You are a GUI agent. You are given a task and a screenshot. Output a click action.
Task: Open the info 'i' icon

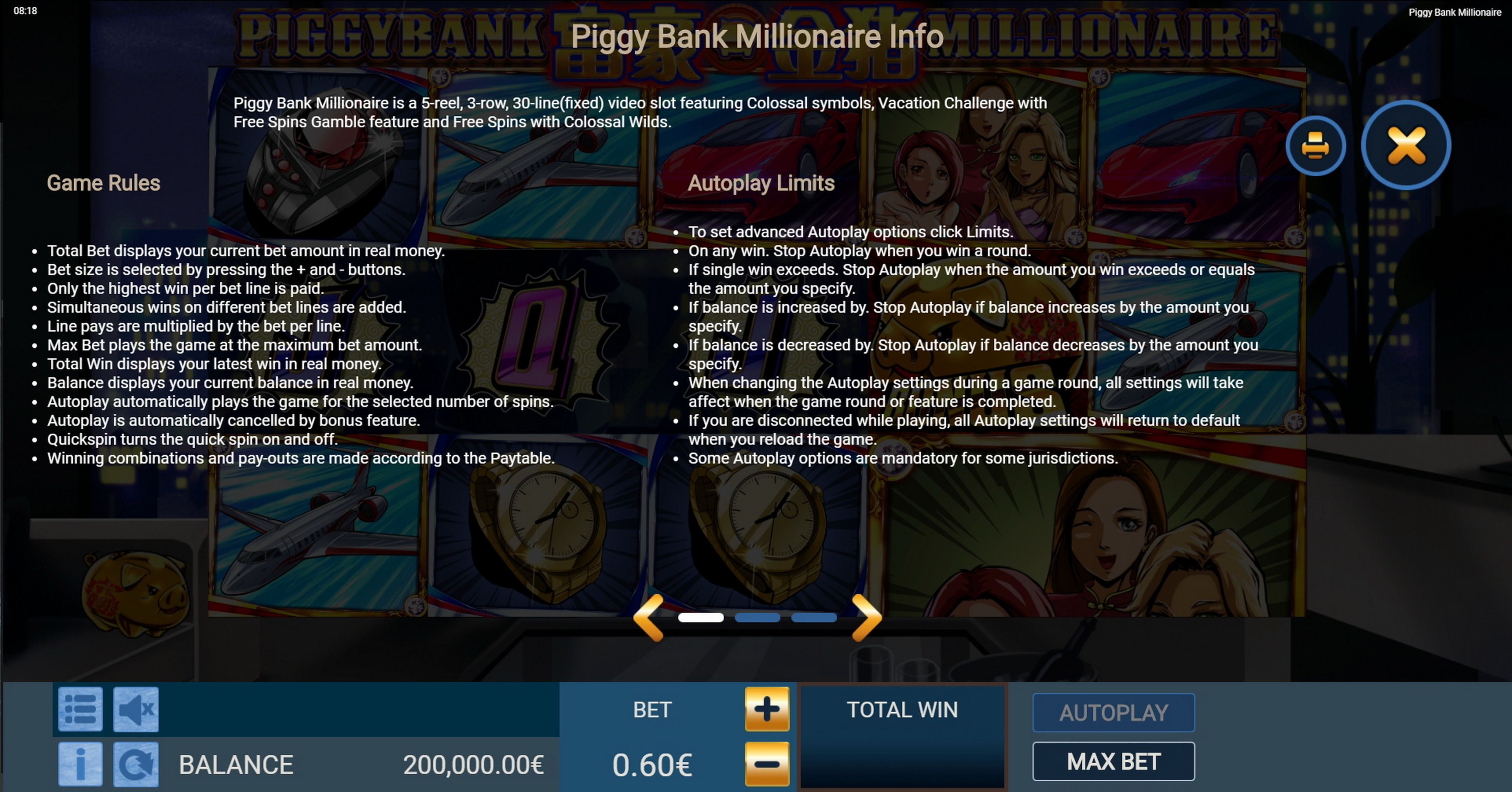pyautogui.click(x=81, y=764)
